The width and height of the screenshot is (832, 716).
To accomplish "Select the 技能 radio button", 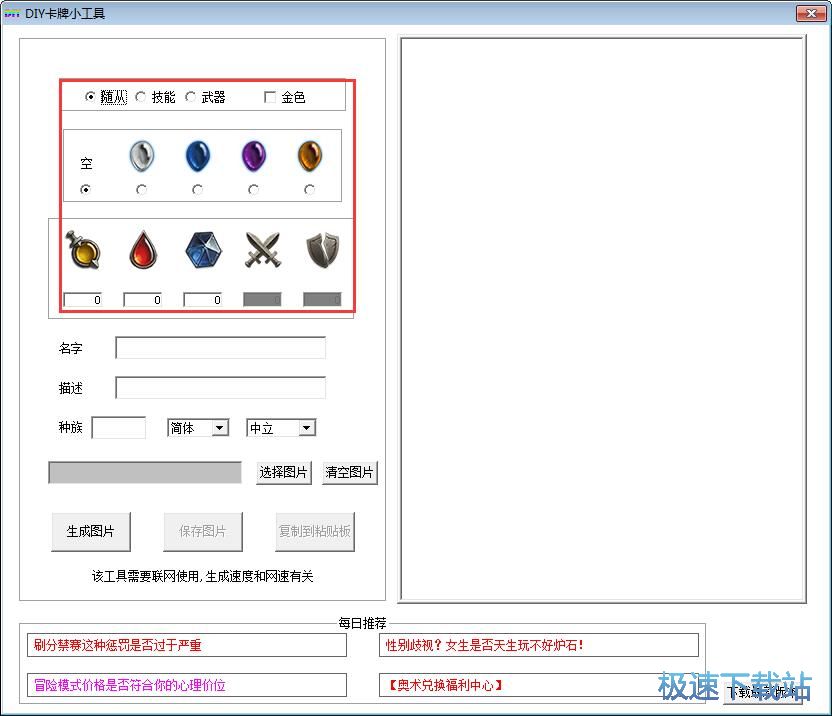I will click(x=141, y=97).
